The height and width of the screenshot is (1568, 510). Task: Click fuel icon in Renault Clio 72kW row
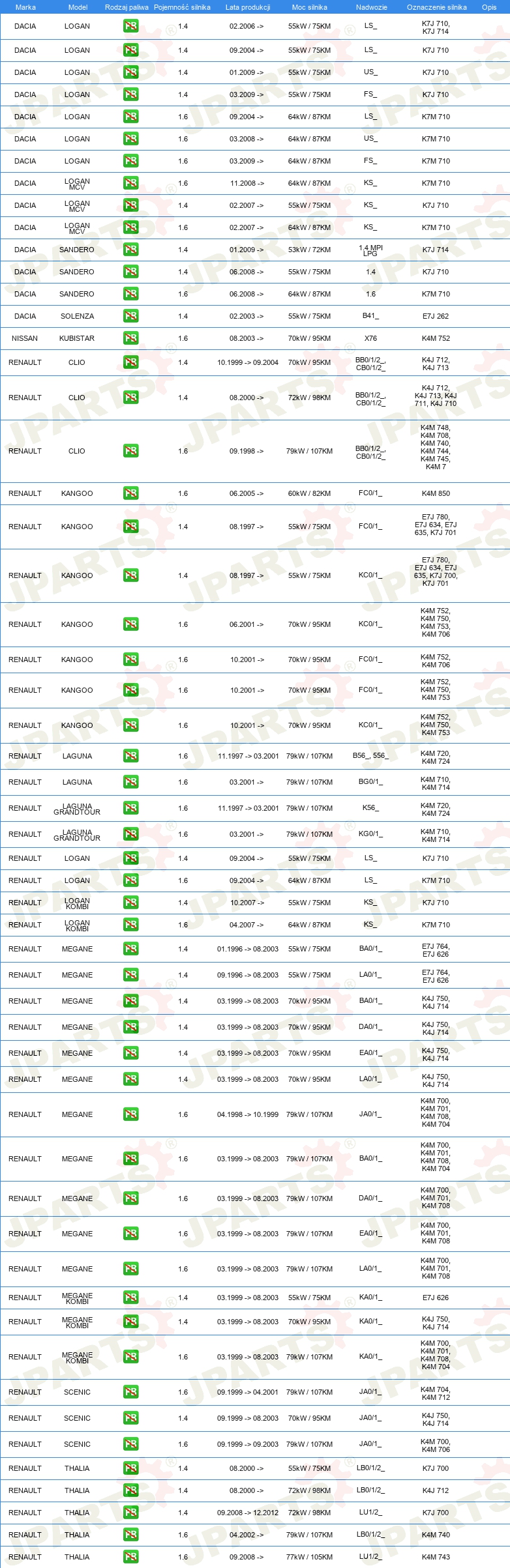(130, 398)
